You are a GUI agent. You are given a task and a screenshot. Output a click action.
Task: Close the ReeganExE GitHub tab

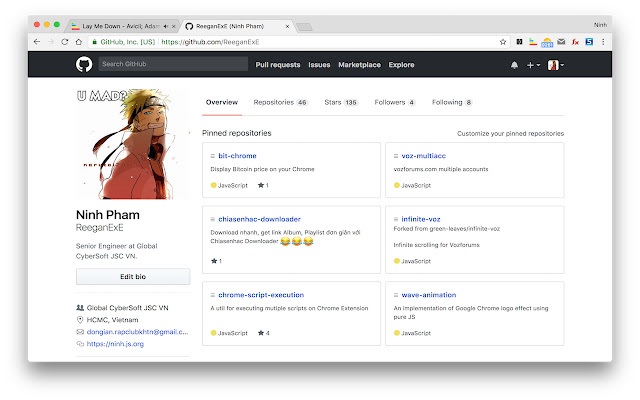[287, 26]
